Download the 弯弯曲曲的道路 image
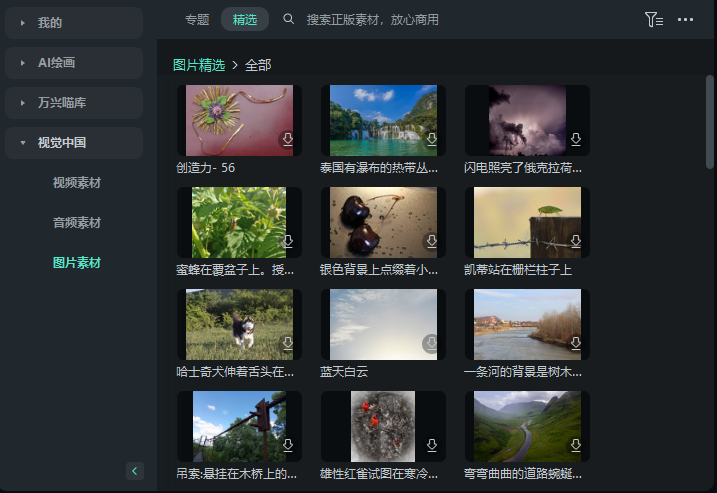 [576, 445]
